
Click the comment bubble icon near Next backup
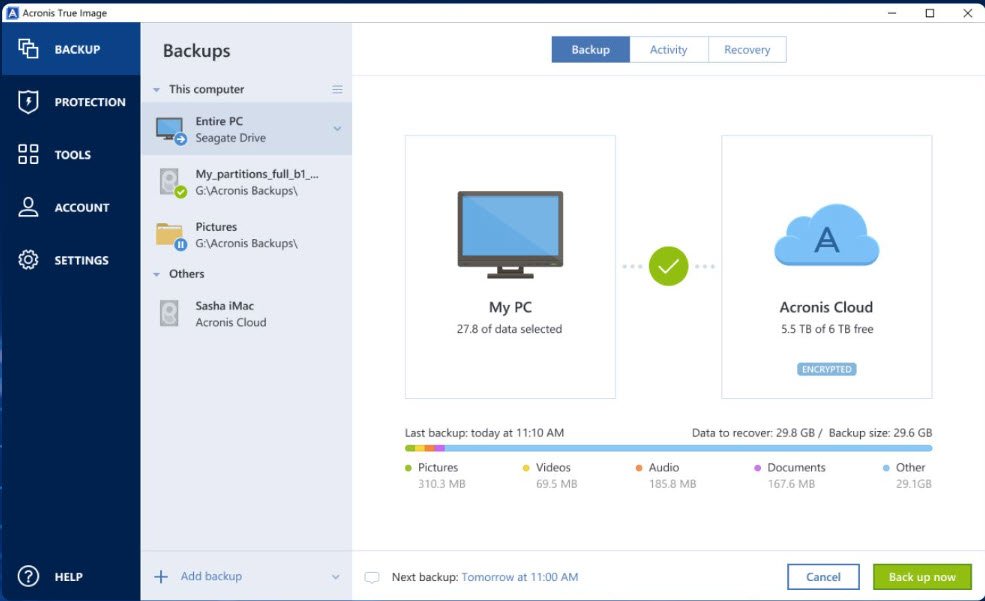coord(372,577)
